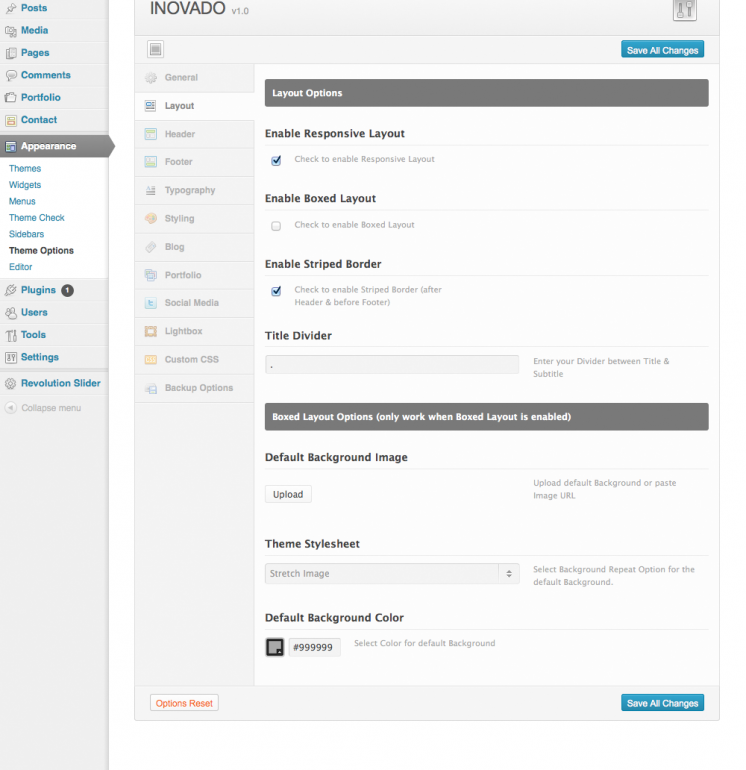Screen dimensions: 746x770
Task: Open the Blog options tab
Action: pos(194,247)
